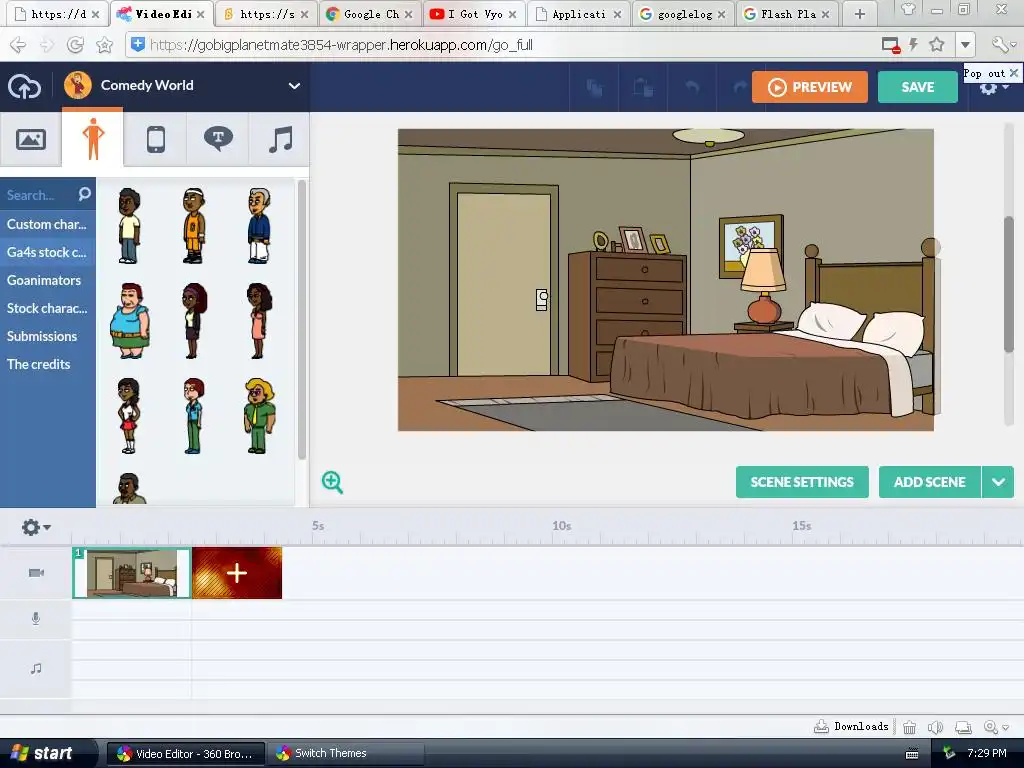Open the text speech bubble tab

pyautogui.click(x=218, y=139)
